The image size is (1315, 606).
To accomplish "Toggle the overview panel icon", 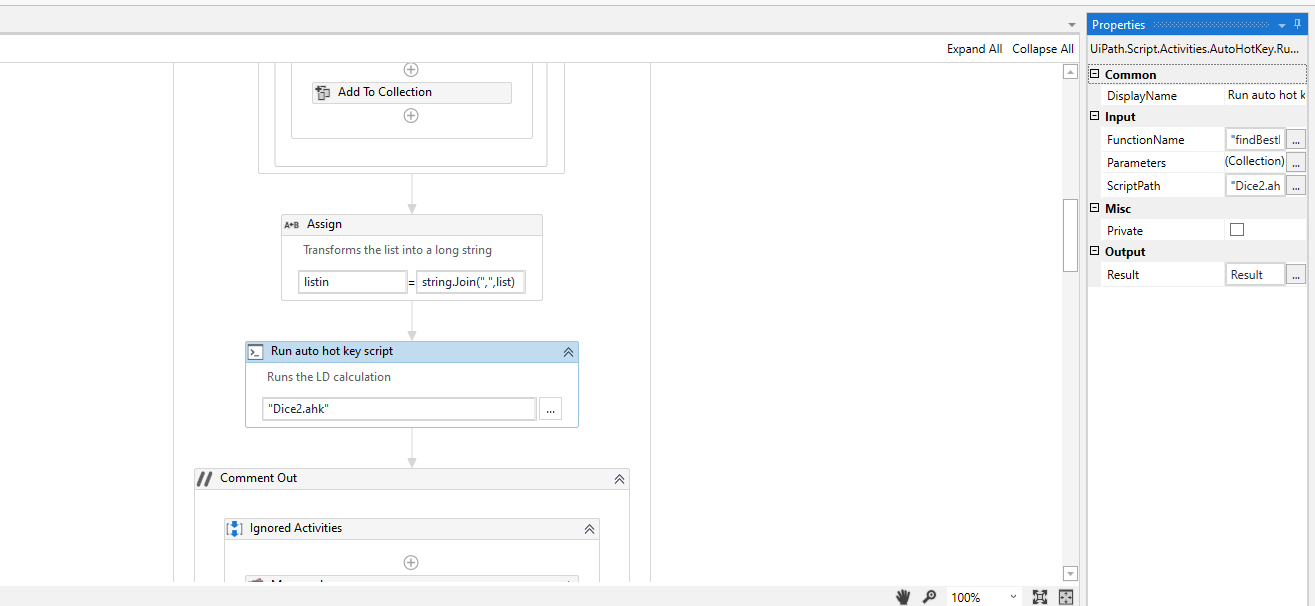I will (1066, 597).
